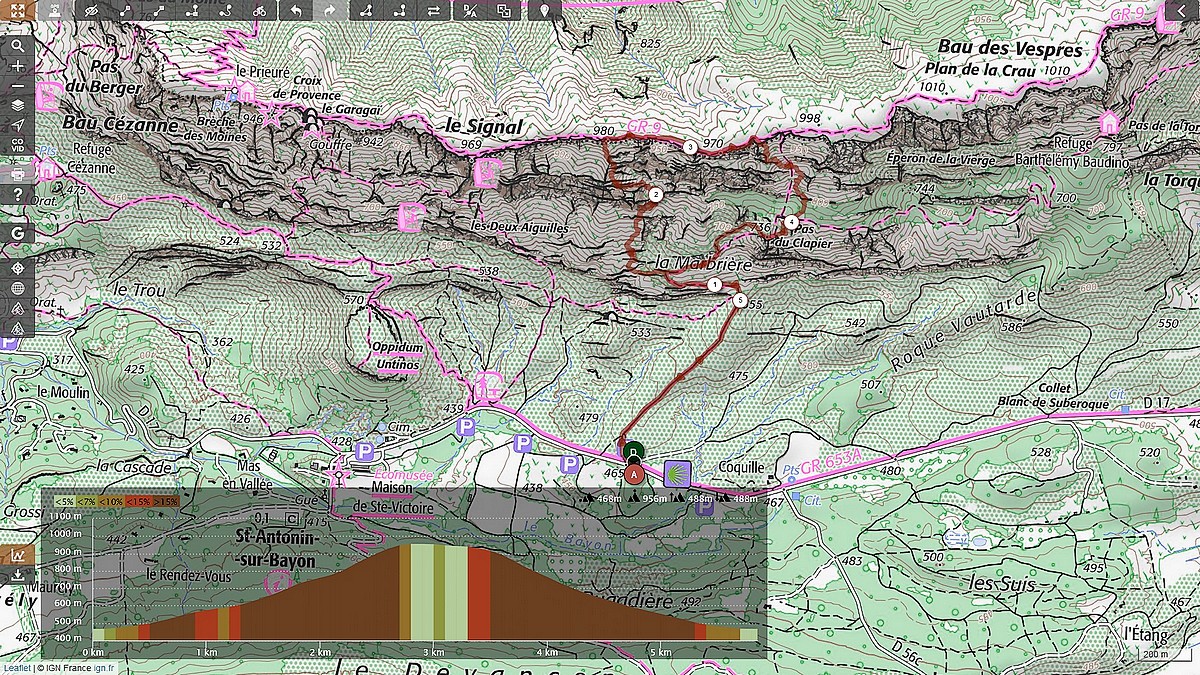Click the scallop shell pilgrim icon
The width and height of the screenshot is (1200, 675).
(677, 472)
